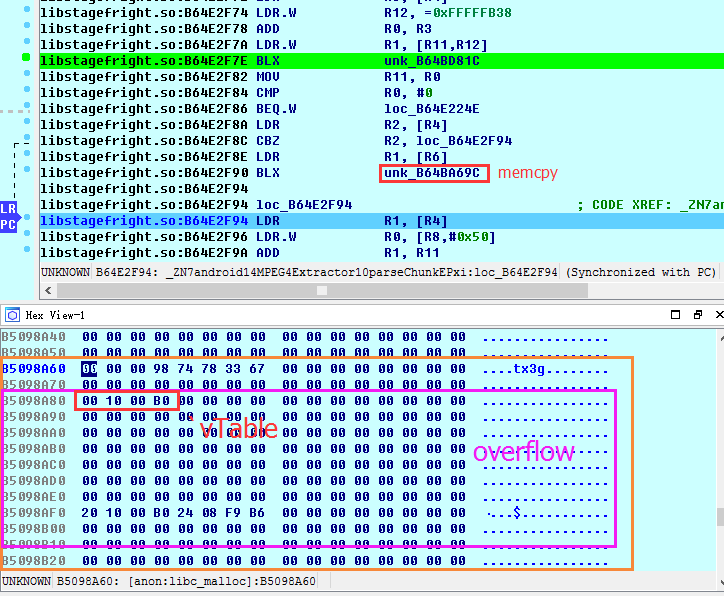
Task: Click the LR PC register arrow marker
Action: pyautogui.click(x=10, y=217)
